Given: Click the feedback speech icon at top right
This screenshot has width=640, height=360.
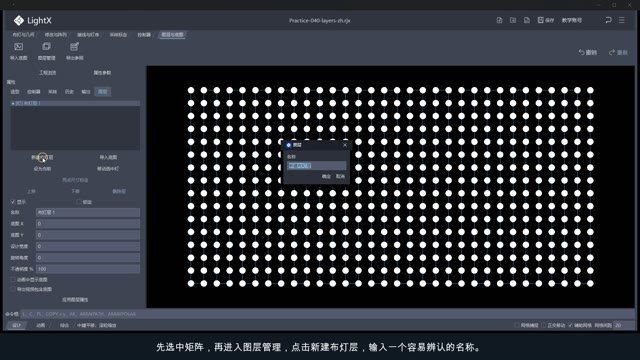Looking at the screenshot, I should click(x=608, y=20).
